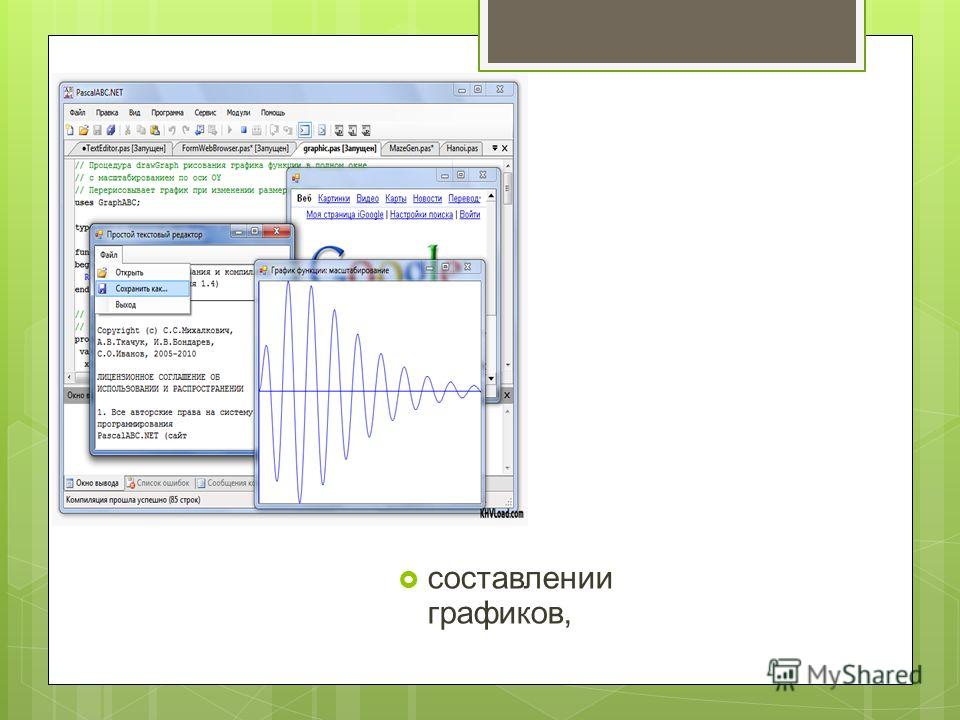The image size is (960, 720).
Task: Click the output panel scrollbar down arrow
Action: click(x=508, y=468)
